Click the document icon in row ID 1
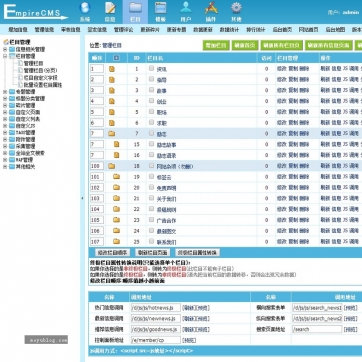The height and width of the screenshot is (362, 362). [112, 69]
